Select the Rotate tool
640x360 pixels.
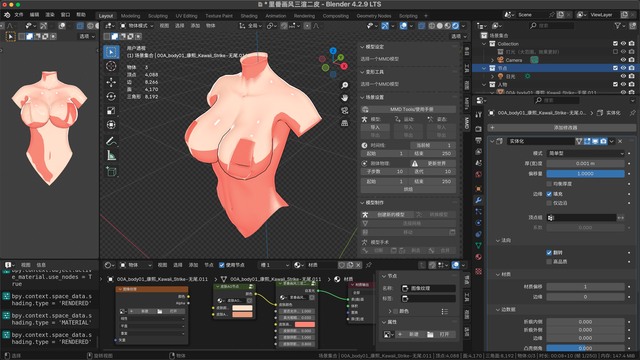[111, 96]
